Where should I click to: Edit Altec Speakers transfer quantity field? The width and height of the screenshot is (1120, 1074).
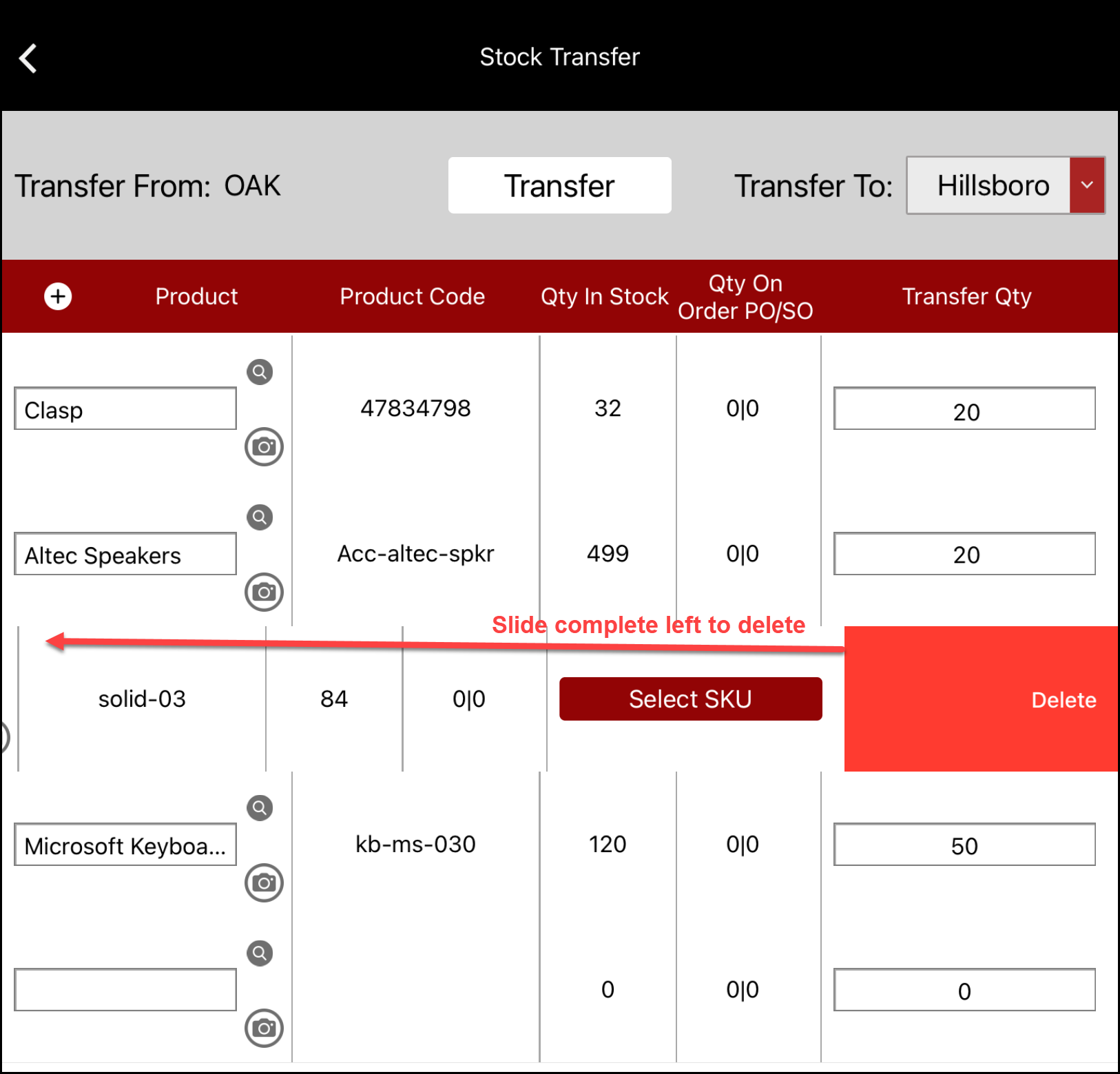[964, 554]
